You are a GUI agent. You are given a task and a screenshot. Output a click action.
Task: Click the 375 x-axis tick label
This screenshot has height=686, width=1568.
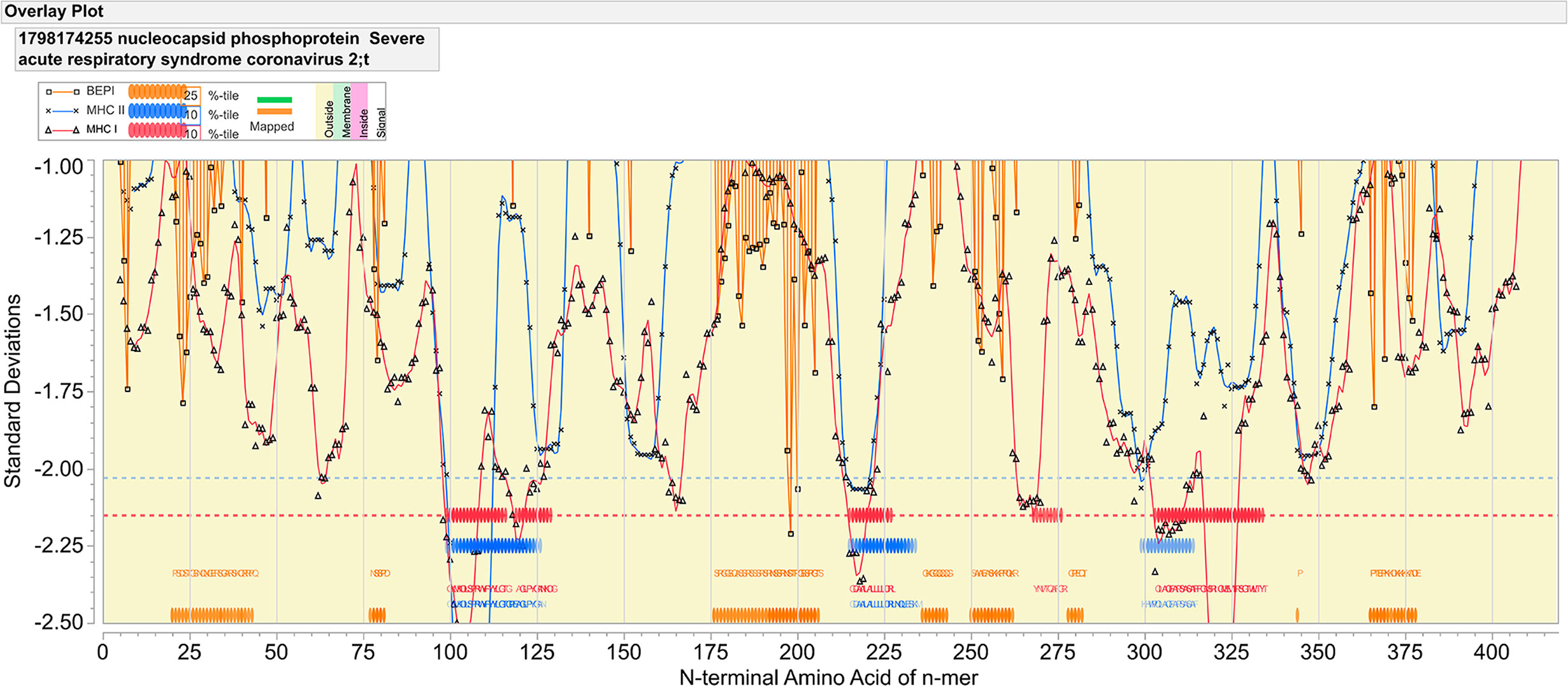[x=1405, y=652]
